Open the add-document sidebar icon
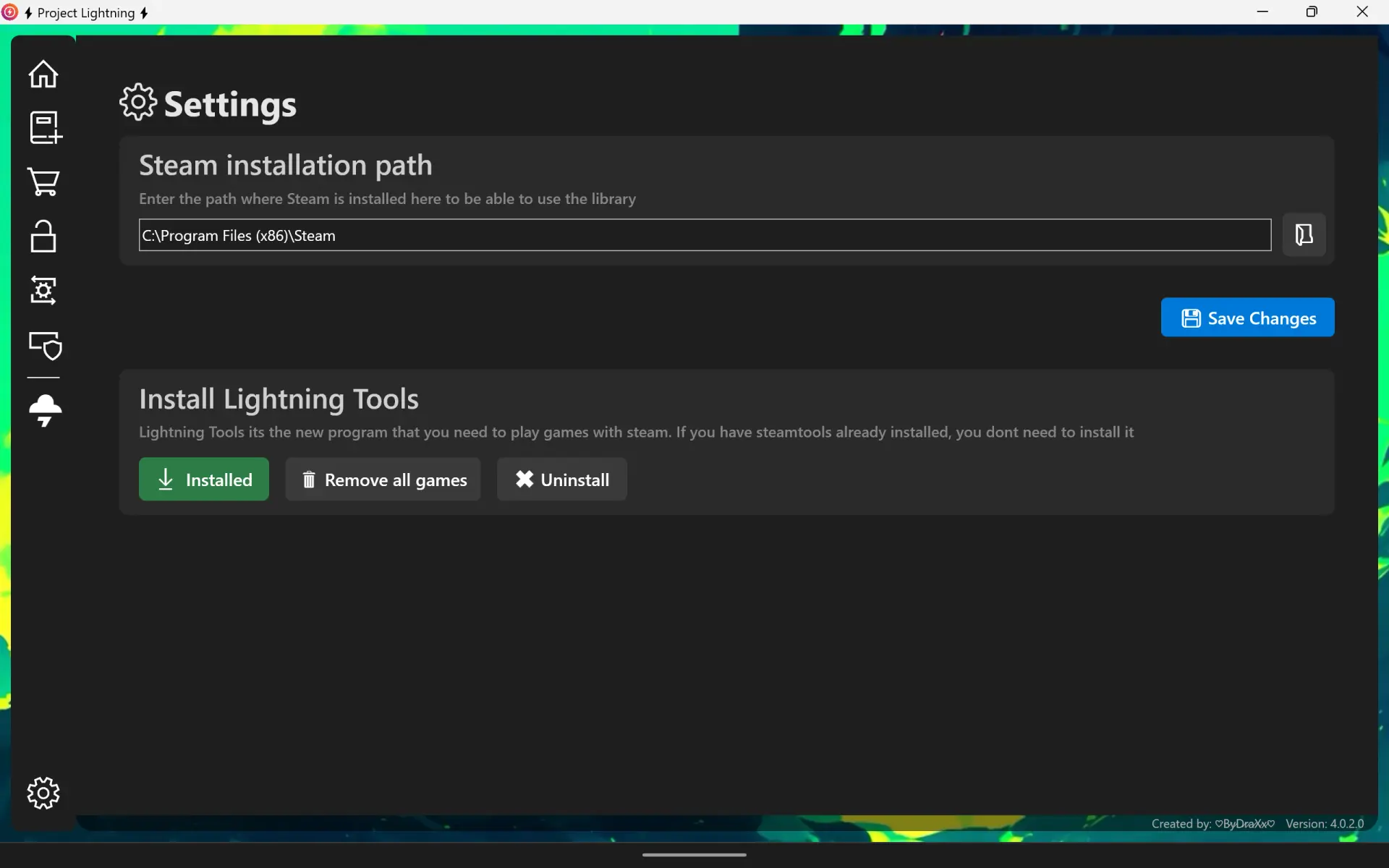1389x868 pixels. click(45, 127)
